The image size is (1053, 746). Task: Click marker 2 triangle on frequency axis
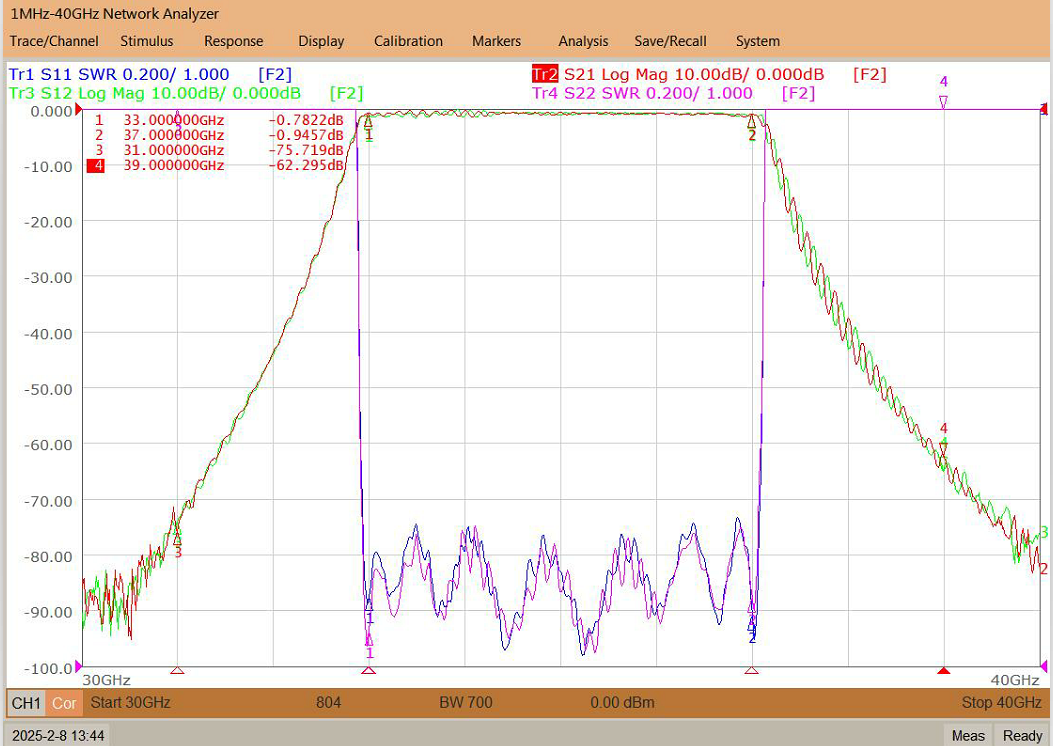751,670
